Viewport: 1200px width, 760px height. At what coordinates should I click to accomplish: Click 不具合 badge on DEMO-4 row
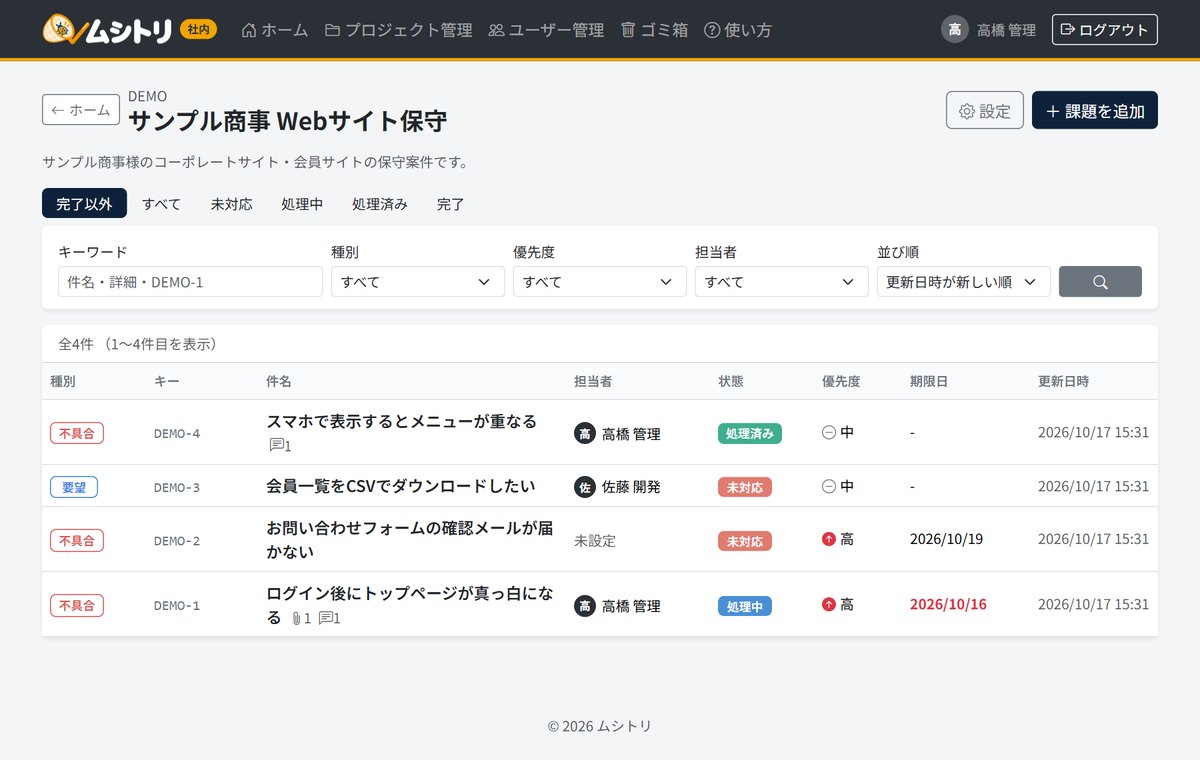pos(77,433)
